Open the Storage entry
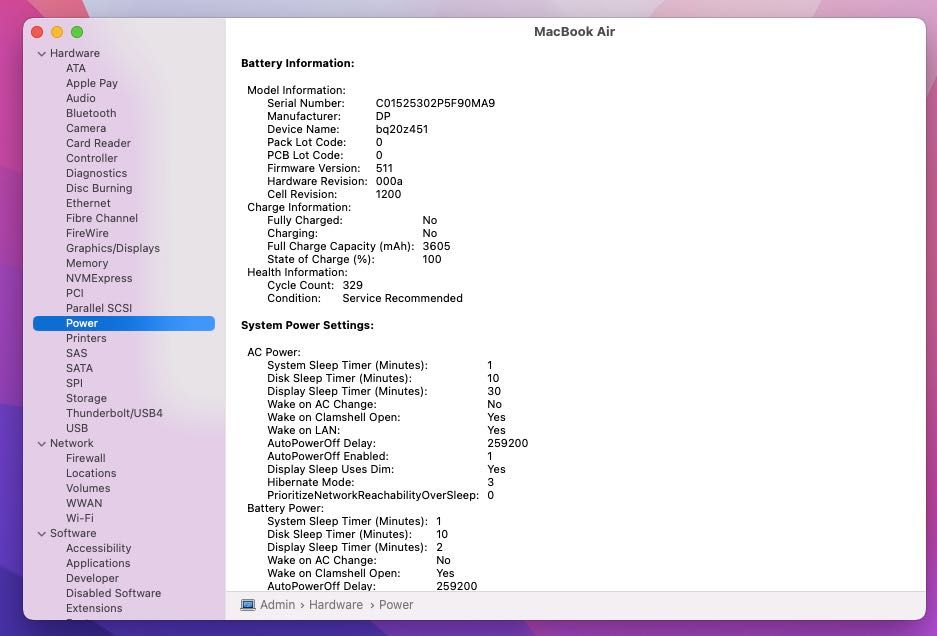Image resolution: width=937 pixels, height=636 pixels. 86,398
